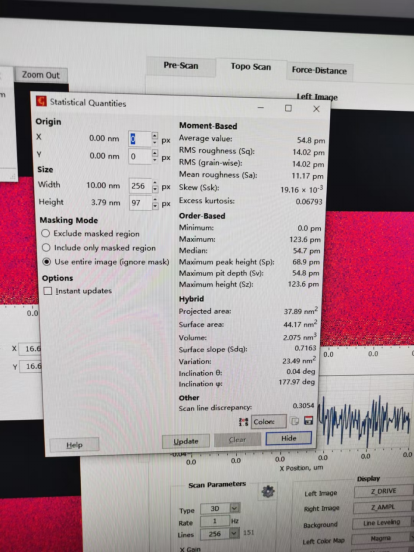414x552 pixels.
Task: Click the Projected area 37.89 nm² value
Action: tap(301, 311)
